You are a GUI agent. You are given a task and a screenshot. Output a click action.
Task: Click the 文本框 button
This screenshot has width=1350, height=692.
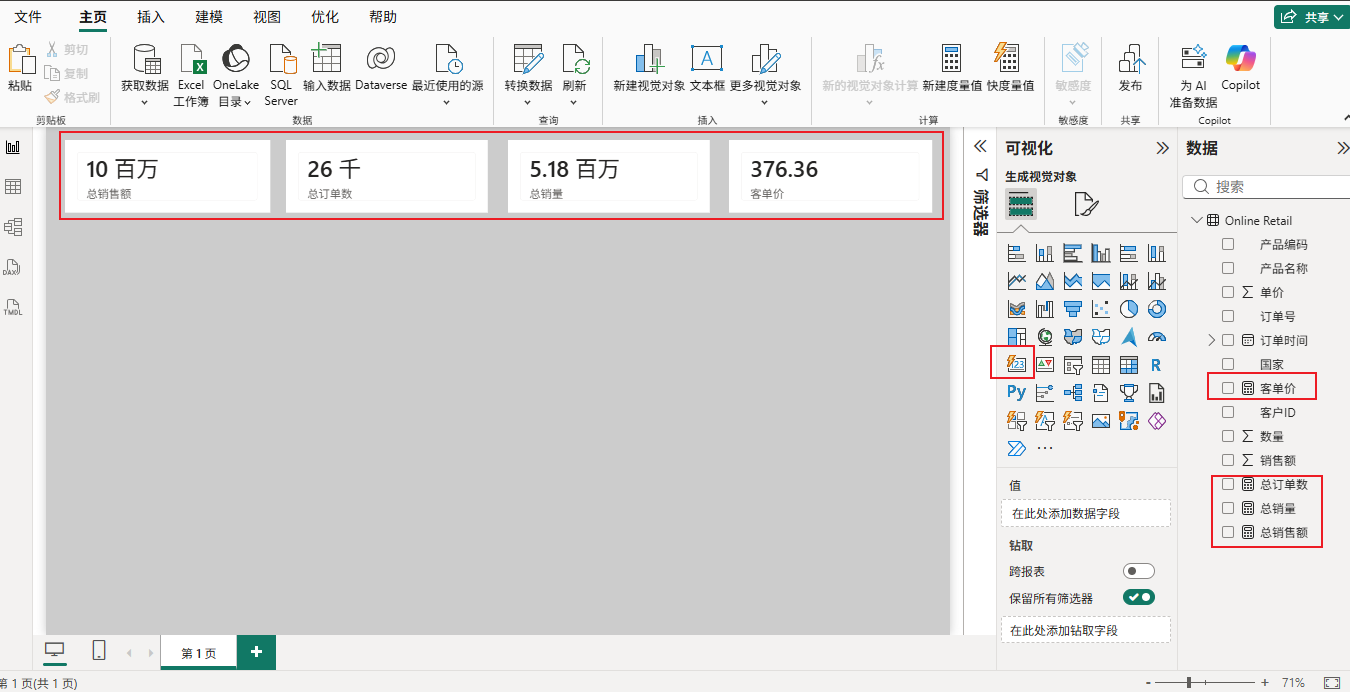[x=707, y=69]
